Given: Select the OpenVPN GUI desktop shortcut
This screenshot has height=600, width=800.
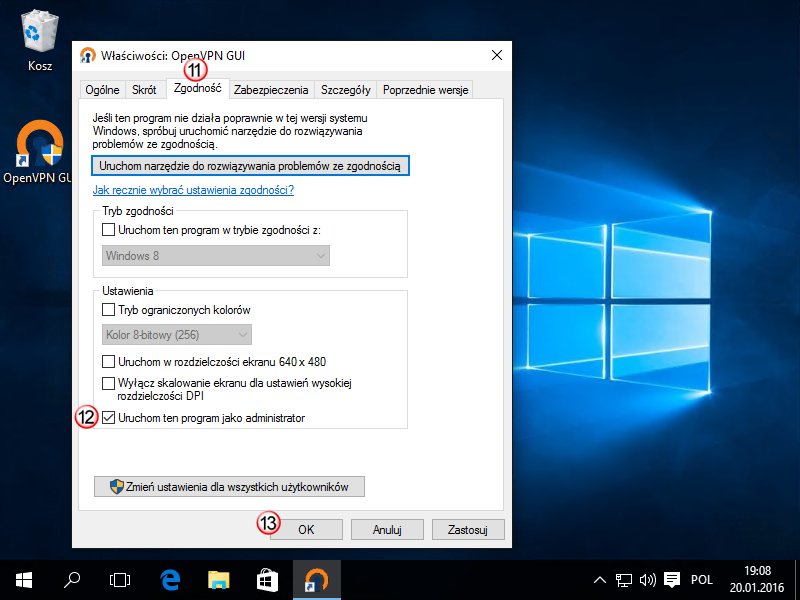Looking at the screenshot, I should click(38, 152).
